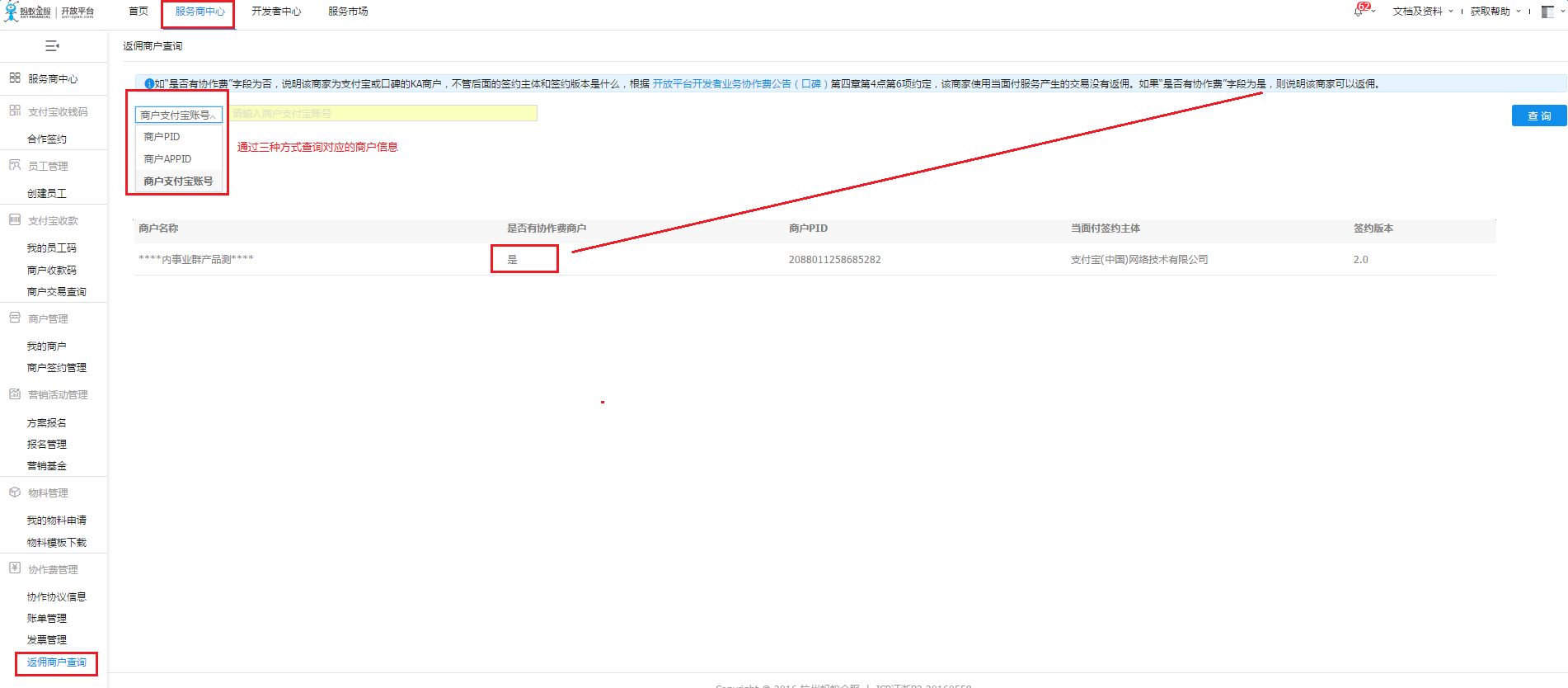Viewport: 1568px width, 688px height.
Task: Open 我的员工码 in the sidebar
Action: (51, 248)
